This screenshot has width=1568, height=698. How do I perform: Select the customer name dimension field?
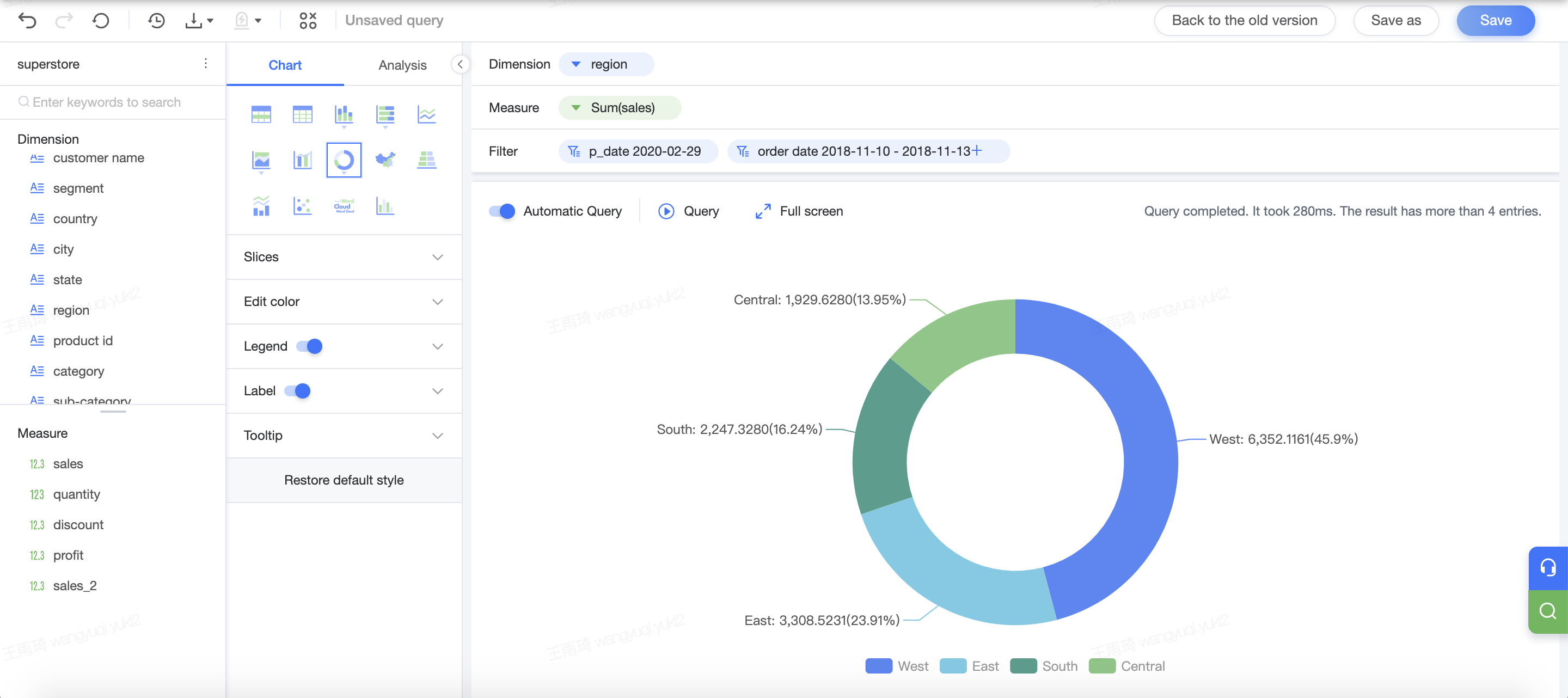(98, 157)
